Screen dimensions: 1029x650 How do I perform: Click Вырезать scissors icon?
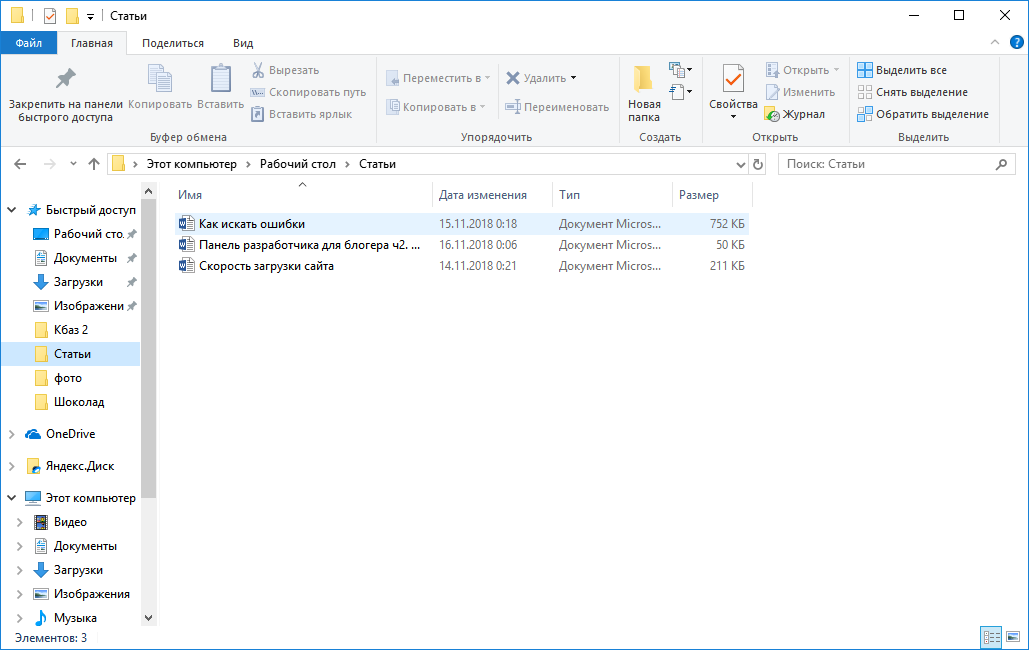(x=258, y=70)
